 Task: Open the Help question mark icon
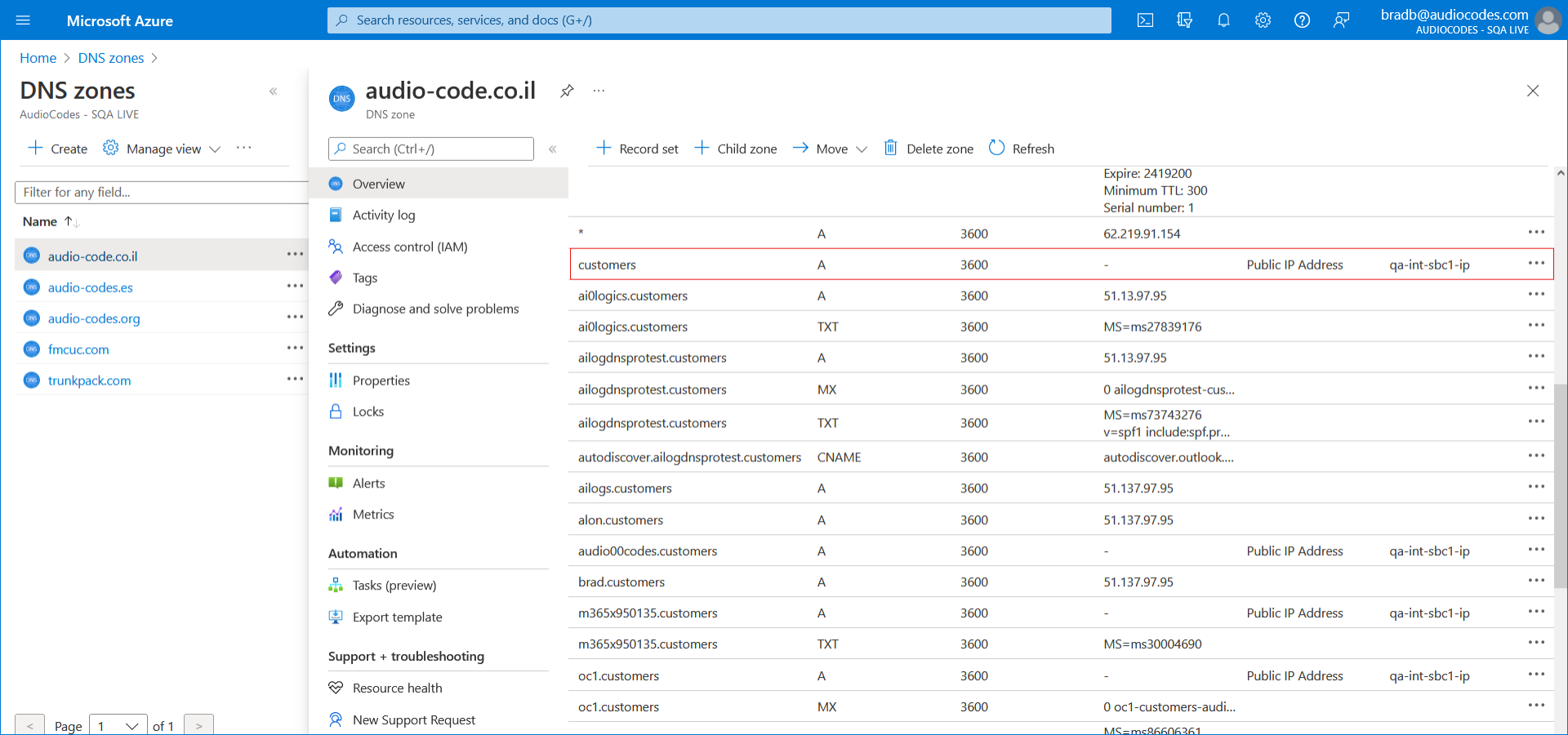[x=1302, y=20]
